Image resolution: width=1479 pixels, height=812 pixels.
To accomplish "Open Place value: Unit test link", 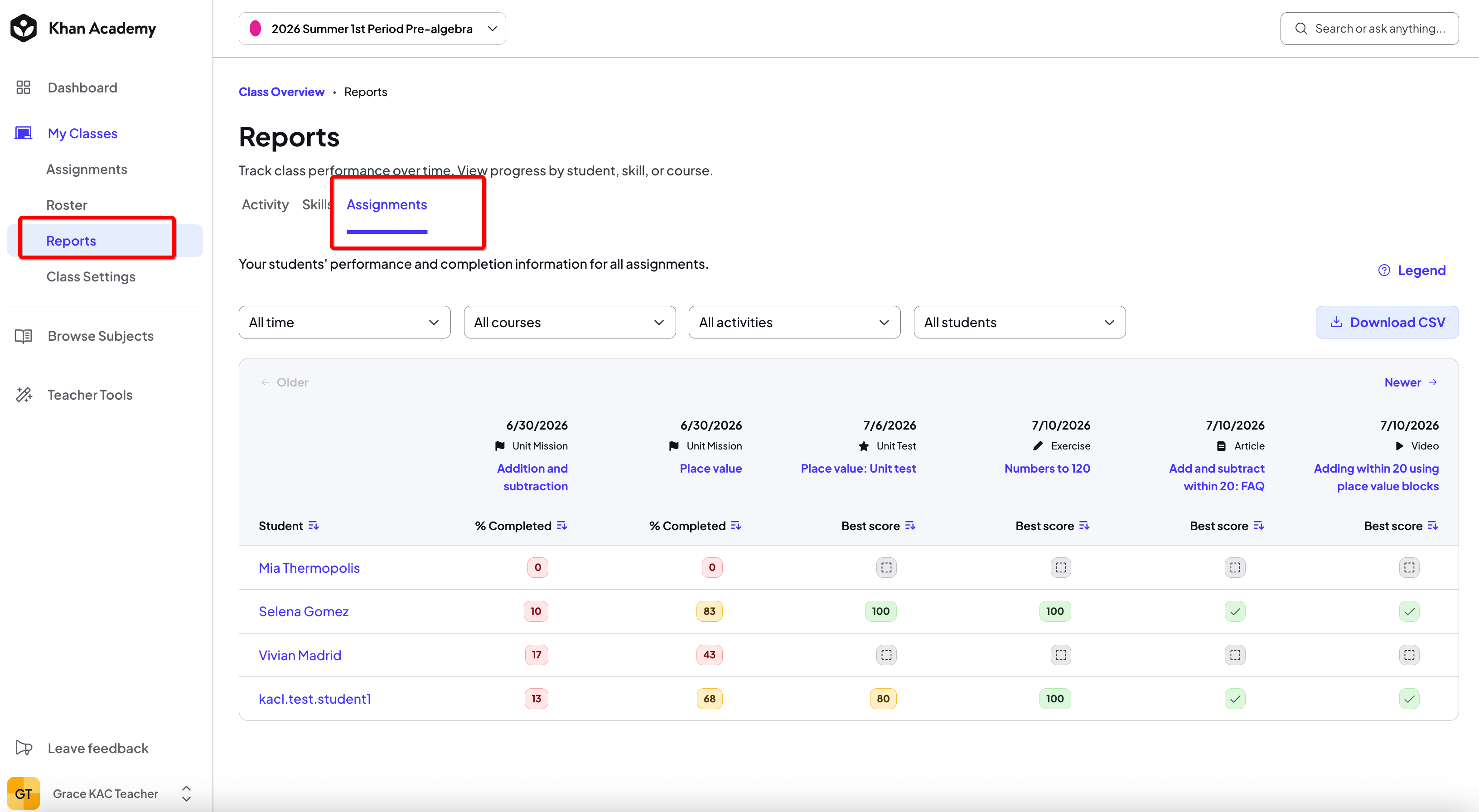I will pyautogui.click(x=858, y=469).
